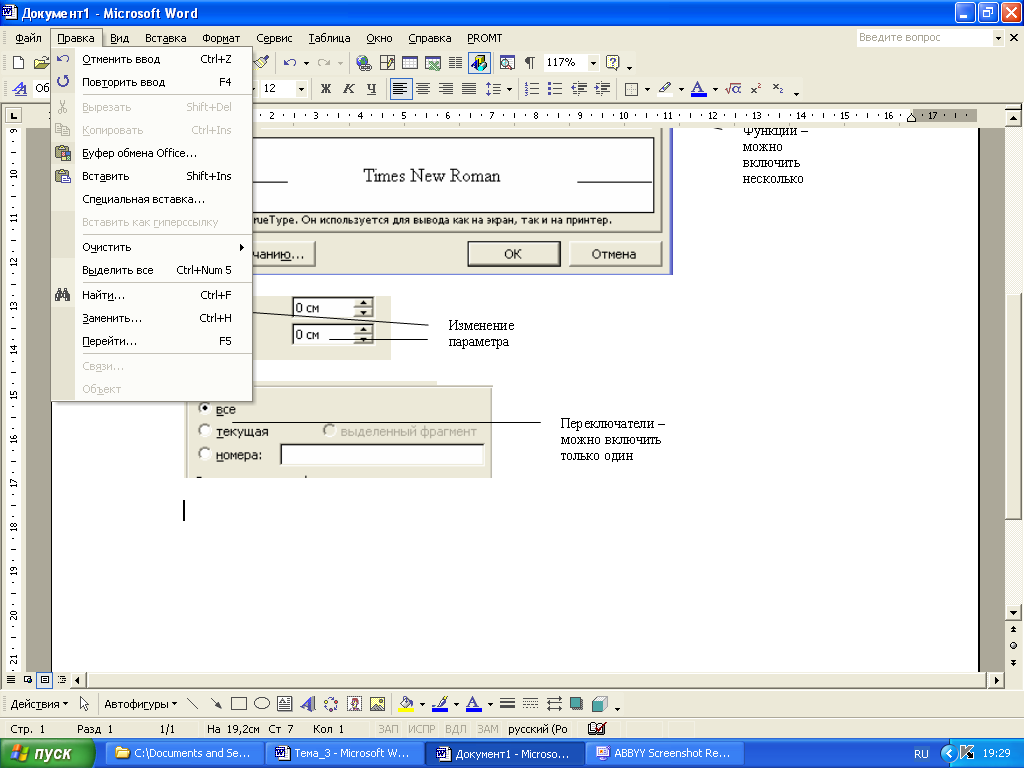Open the Действия dropdown
Viewport: 1024px width, 768px height.
tap(39, 704)
